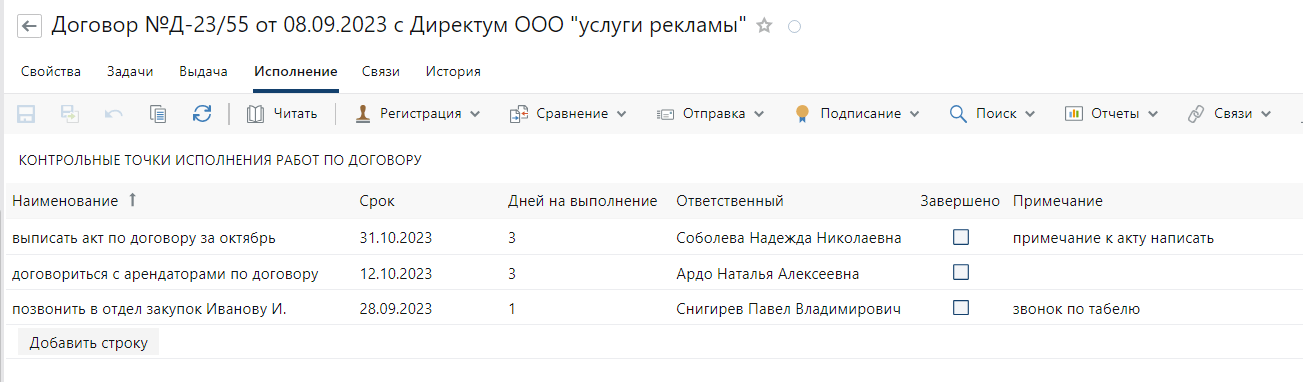Click the book icon of Читать
This screenshot has height=382, width=1303.
point(256,114)
